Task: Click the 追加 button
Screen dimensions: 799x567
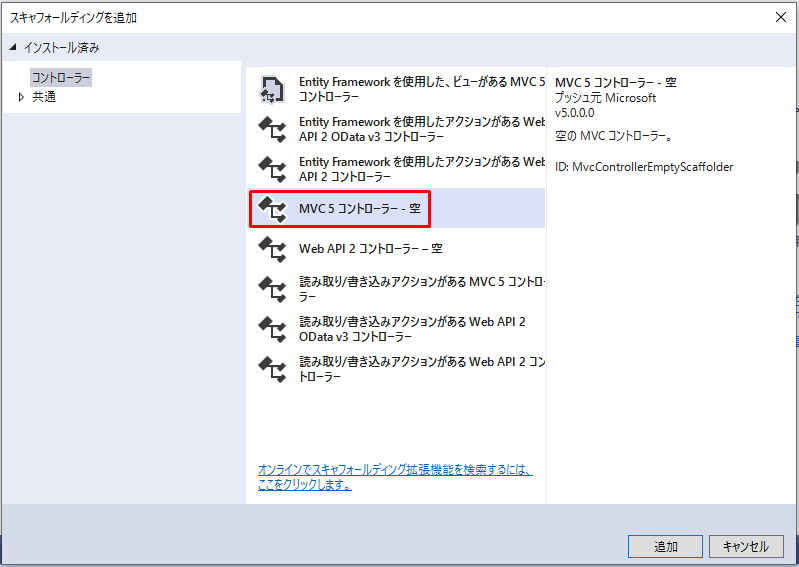Action: [x=665, y=547]
